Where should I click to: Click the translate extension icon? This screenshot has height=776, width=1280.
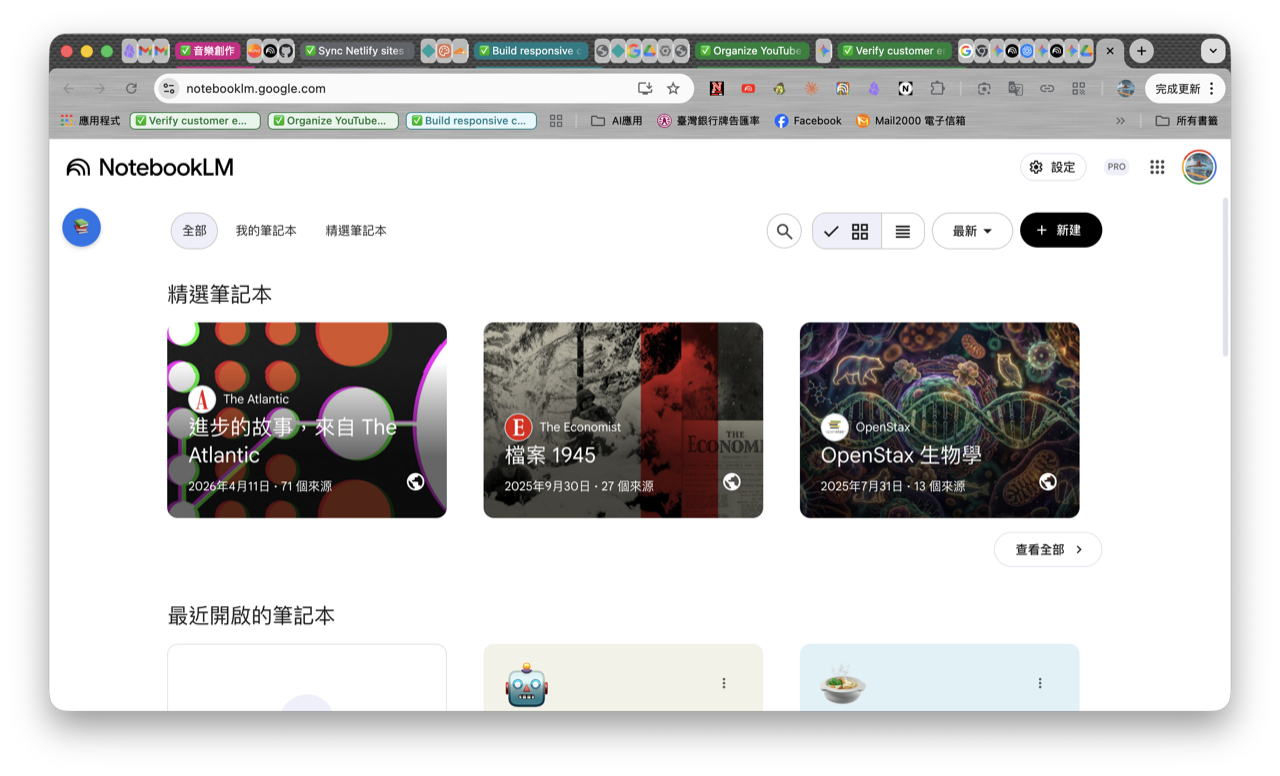click(1015, 88)
